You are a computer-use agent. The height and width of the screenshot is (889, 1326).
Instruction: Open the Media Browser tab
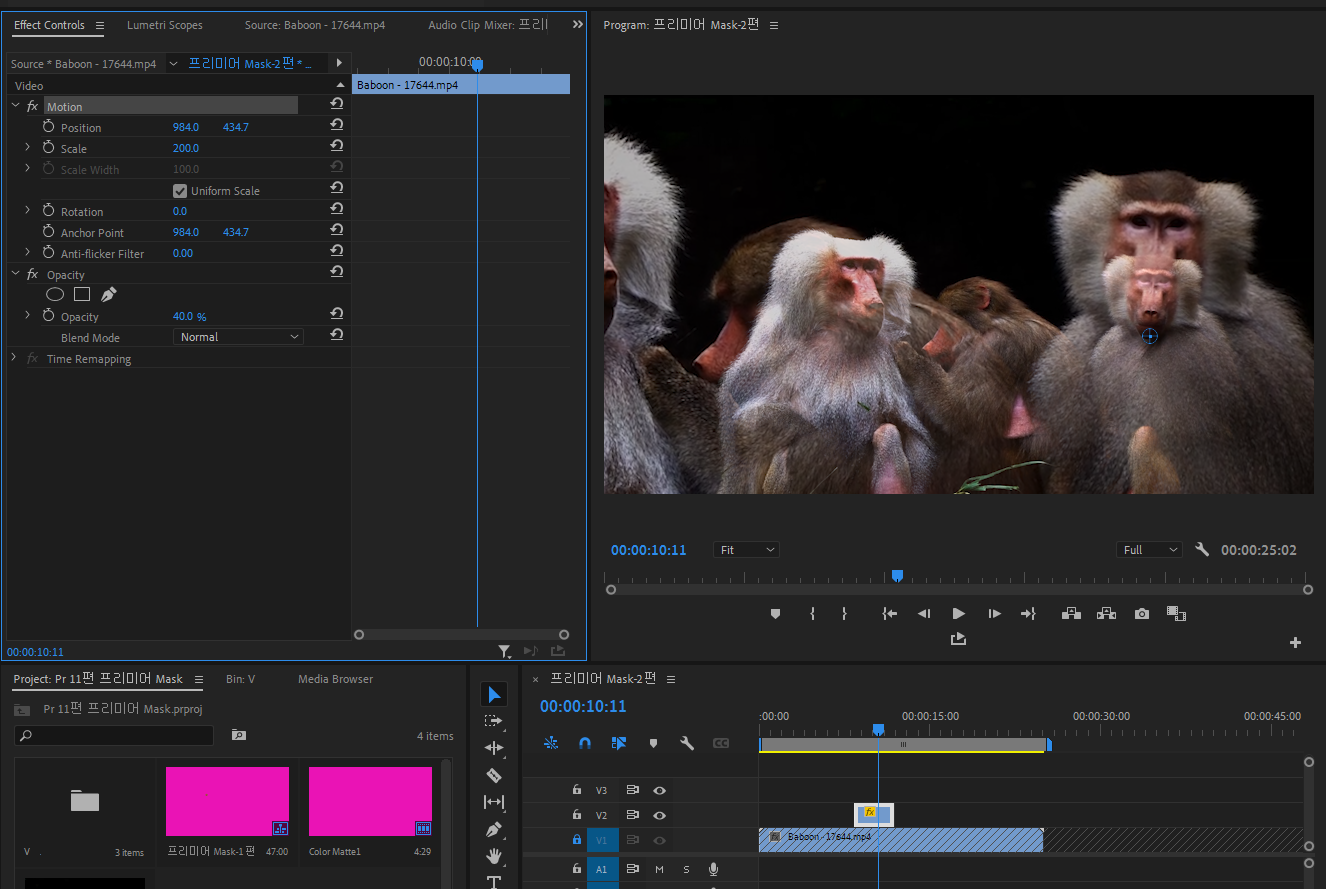335,679
